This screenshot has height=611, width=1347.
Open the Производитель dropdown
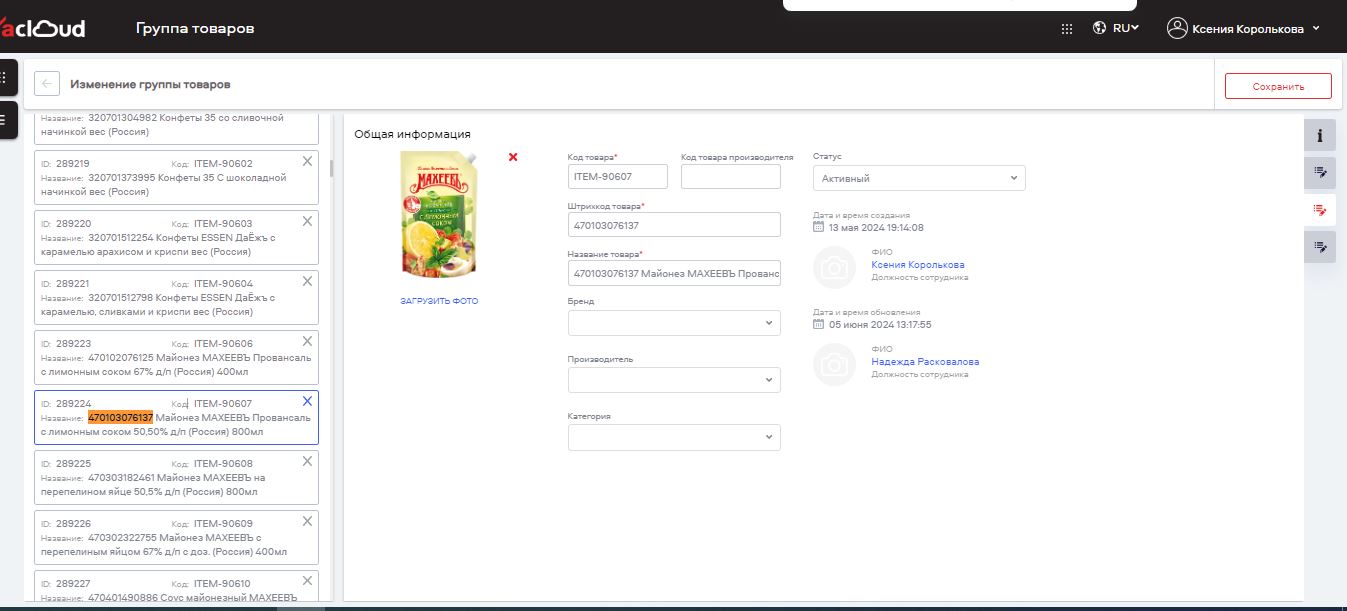coord(674,380)
